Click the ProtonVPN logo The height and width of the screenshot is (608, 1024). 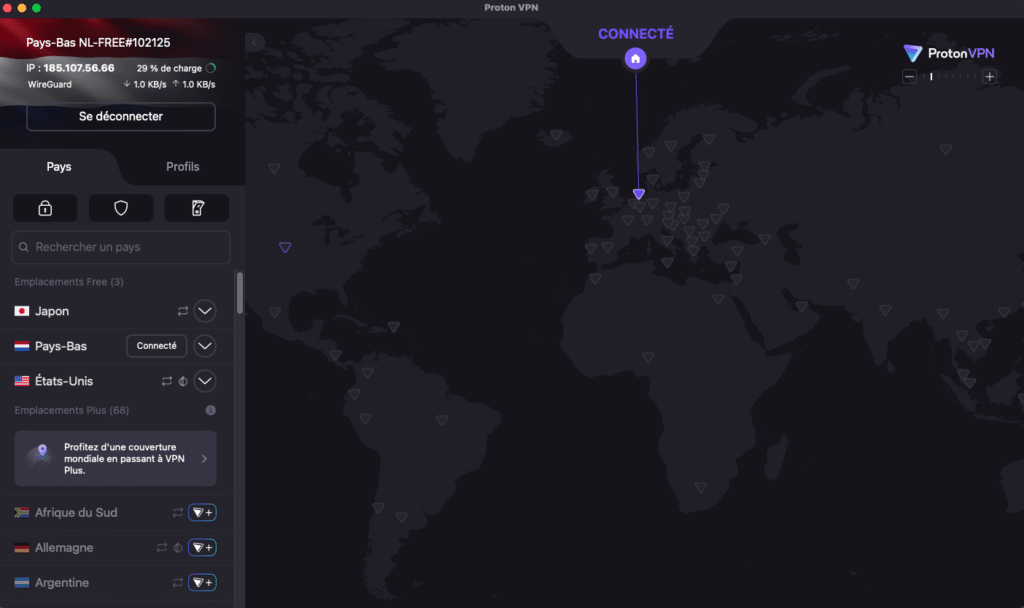[x=949, y=53]
